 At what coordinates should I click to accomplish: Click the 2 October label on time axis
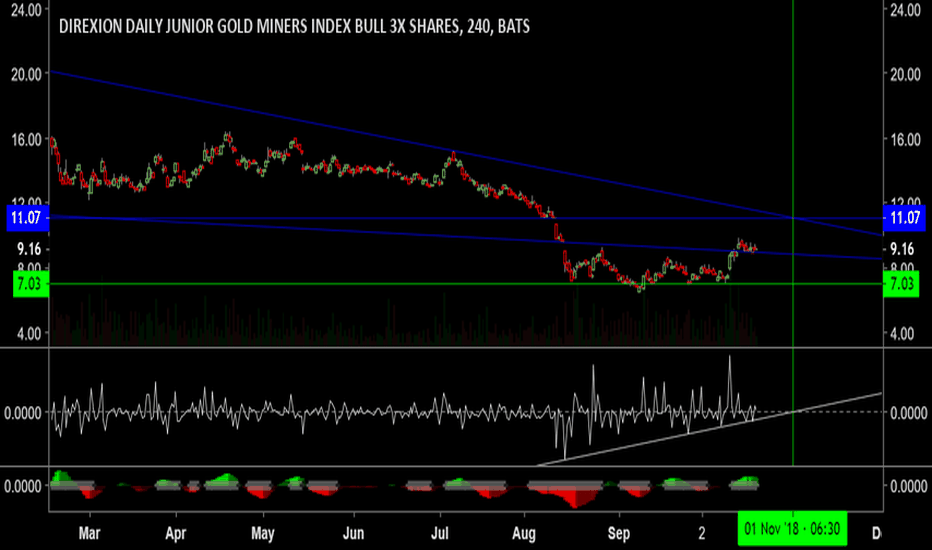pyautogui.click(x=701, y=533)
